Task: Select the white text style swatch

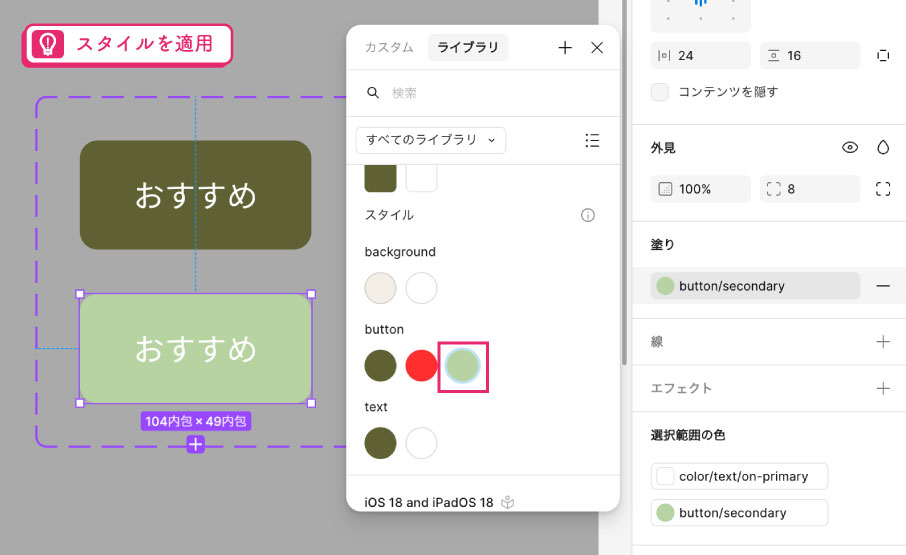Action: coord(421,443)
